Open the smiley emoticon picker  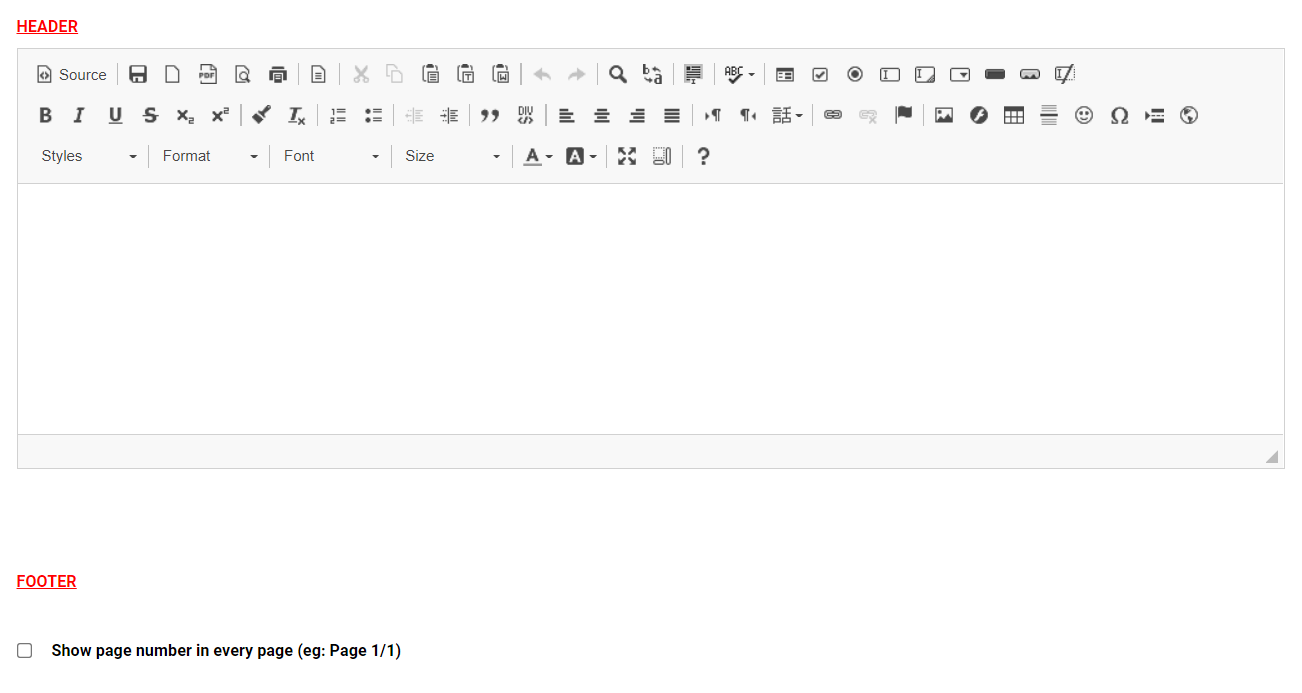(x=1084, y=116)
